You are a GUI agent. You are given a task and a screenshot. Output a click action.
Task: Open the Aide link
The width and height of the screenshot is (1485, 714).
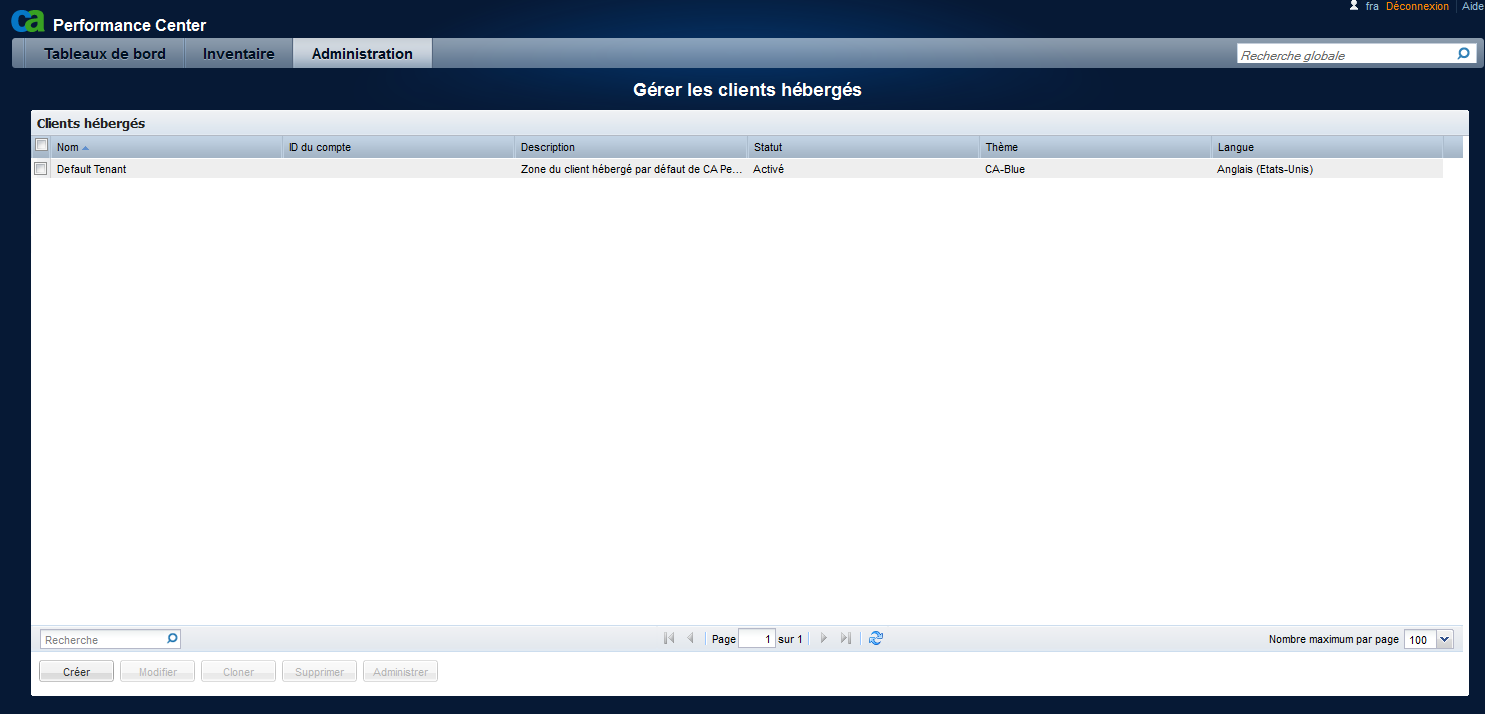pyautogui.click(x=1473, y=6)
